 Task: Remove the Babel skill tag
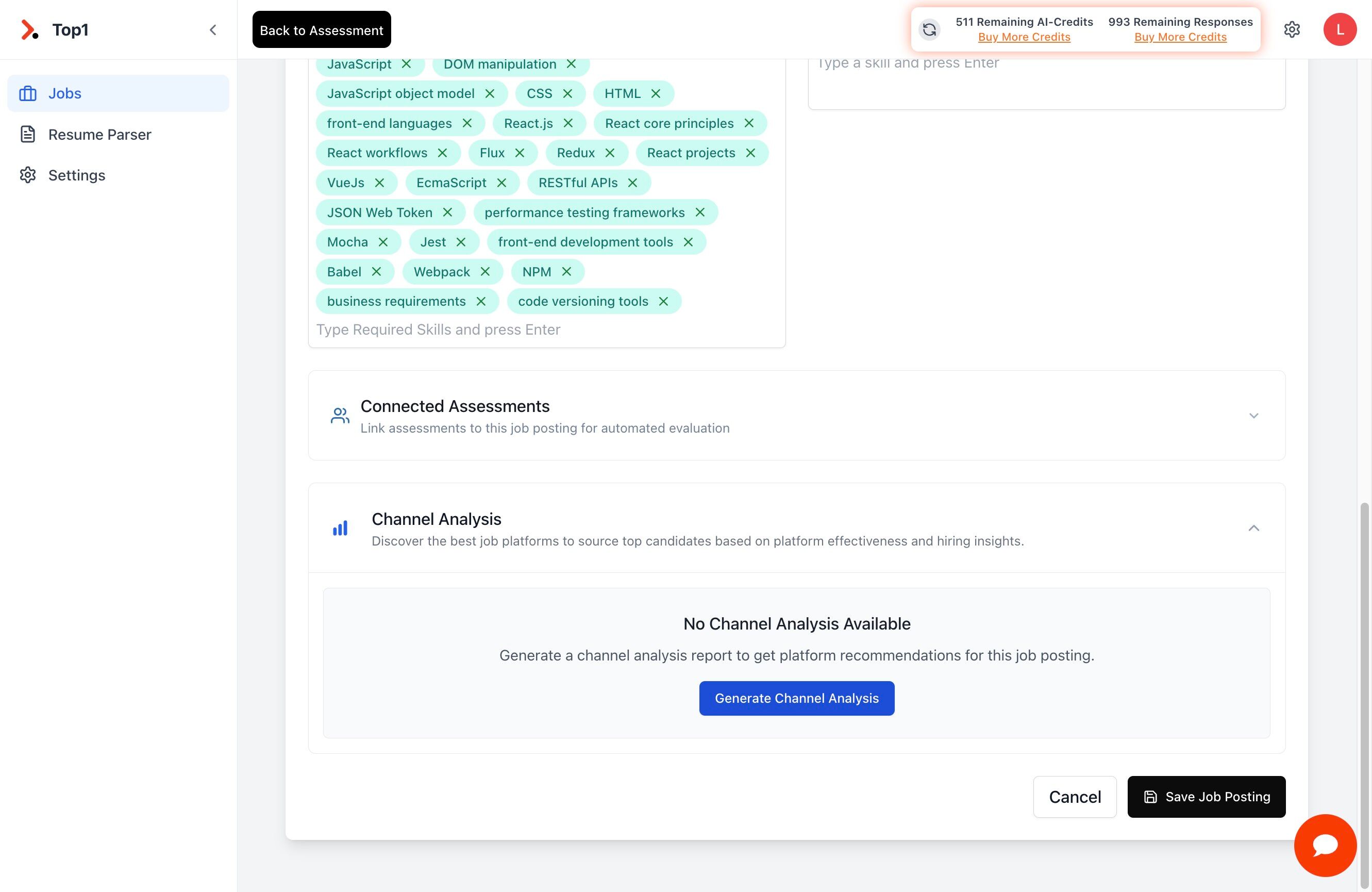(x=377, y=272)
